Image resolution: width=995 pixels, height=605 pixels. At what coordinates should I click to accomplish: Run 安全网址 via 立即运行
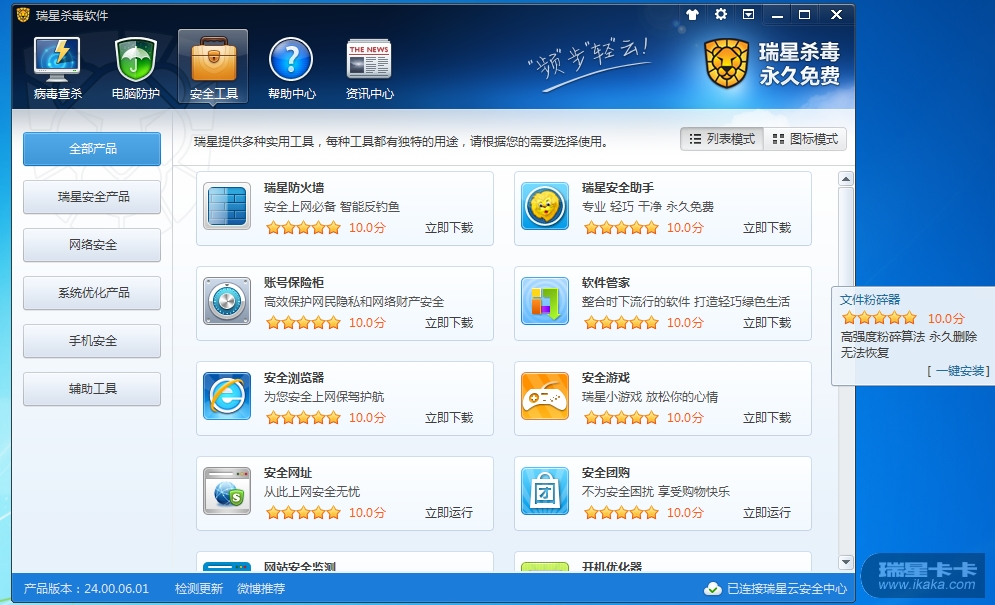449,512
